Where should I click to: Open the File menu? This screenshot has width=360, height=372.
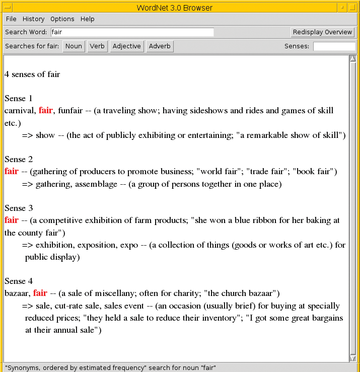tap(11, 19)
